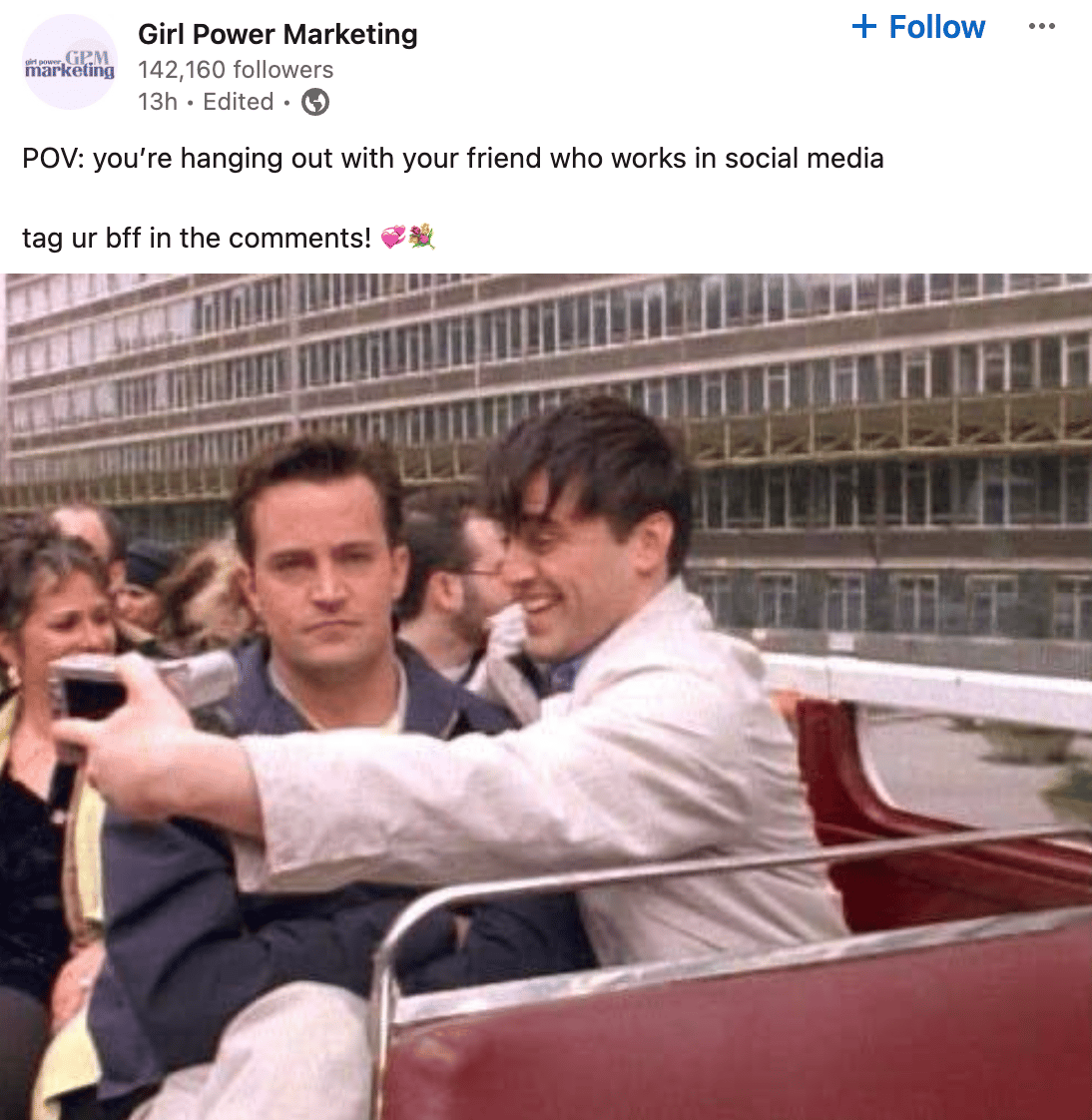This screenshot has width=1092, height=1120.
Task: Click the red bus seat in the photo
Action: tap(736, 1028)
